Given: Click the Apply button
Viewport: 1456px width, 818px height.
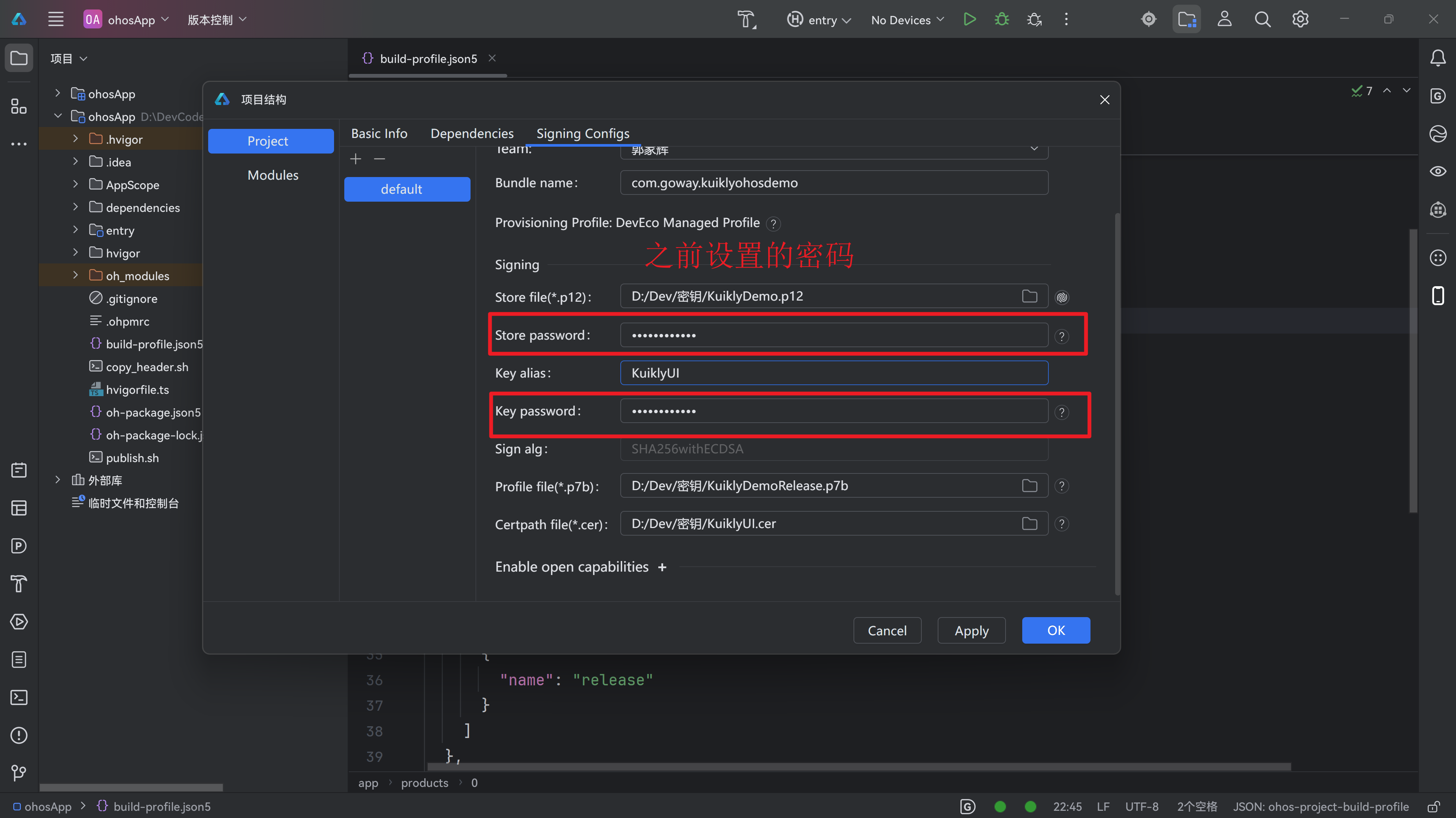Looking at the screenshot, I should 971,630.
